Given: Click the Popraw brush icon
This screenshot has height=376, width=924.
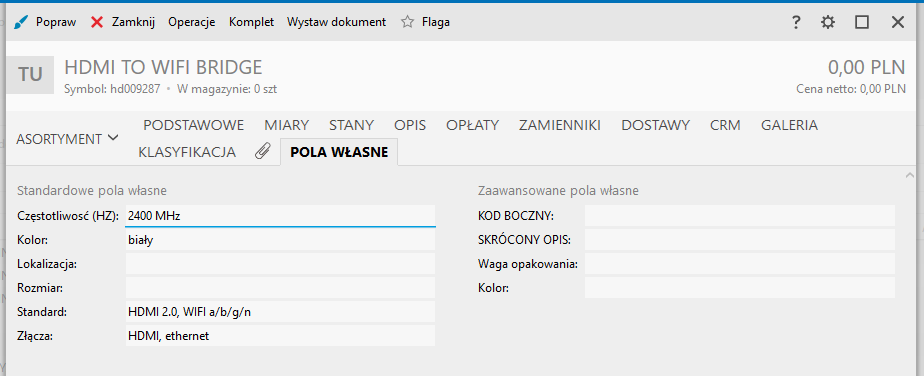Looking at the screenshot, I should coord(21,22).
